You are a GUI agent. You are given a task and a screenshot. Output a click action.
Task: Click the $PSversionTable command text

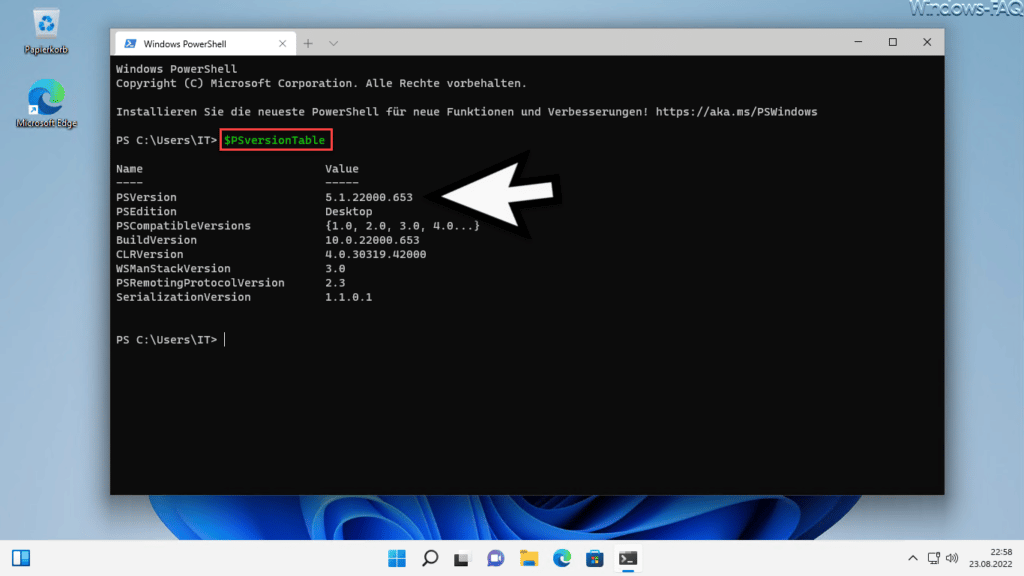[274, 140]
